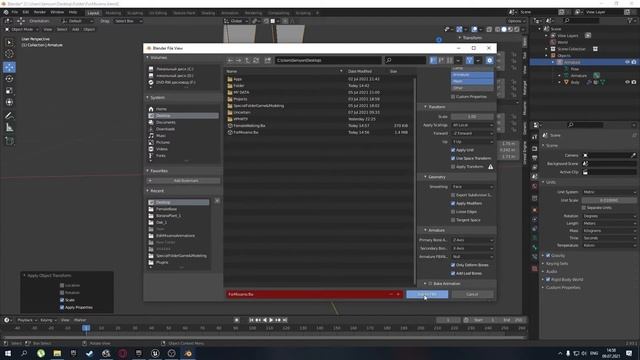This screenshot has height=360, width=640.
Task: Open Up axis dropdown
Action: click(x=472, y=142)
